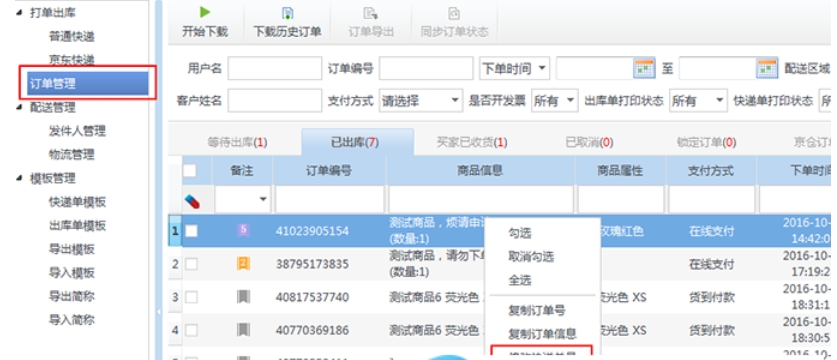Open 出库单模板 in the sidebar
Screen dimensions: 837x360
77,225
